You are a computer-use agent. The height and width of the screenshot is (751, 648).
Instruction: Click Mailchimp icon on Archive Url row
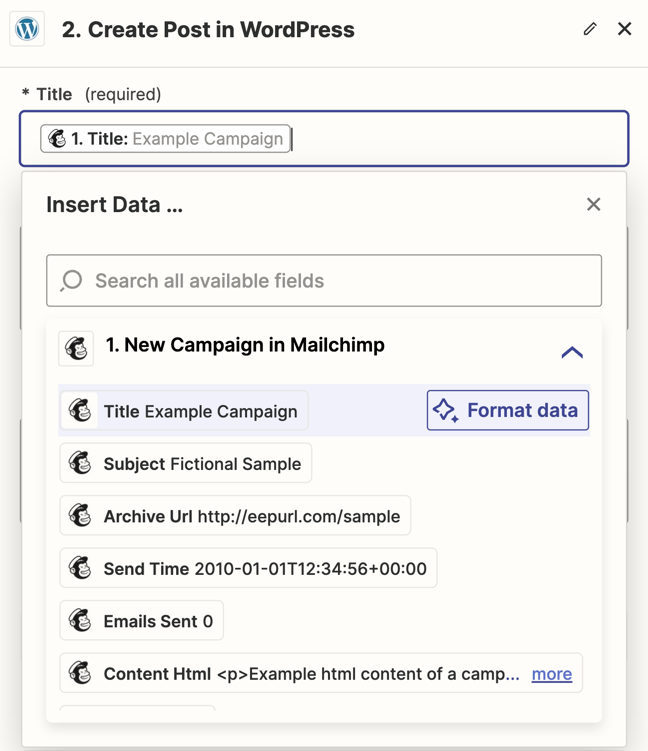(80, 516)
